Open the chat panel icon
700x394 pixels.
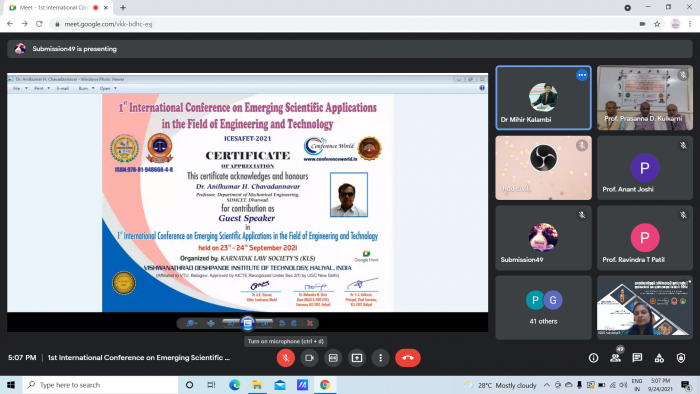[637, 358]
